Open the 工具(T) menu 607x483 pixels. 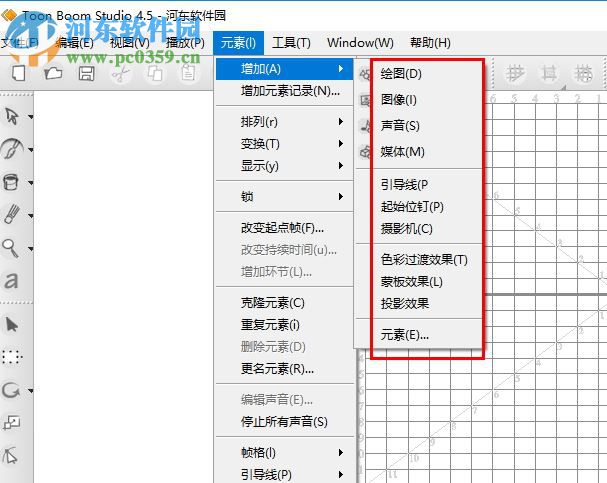coord(291,43)
